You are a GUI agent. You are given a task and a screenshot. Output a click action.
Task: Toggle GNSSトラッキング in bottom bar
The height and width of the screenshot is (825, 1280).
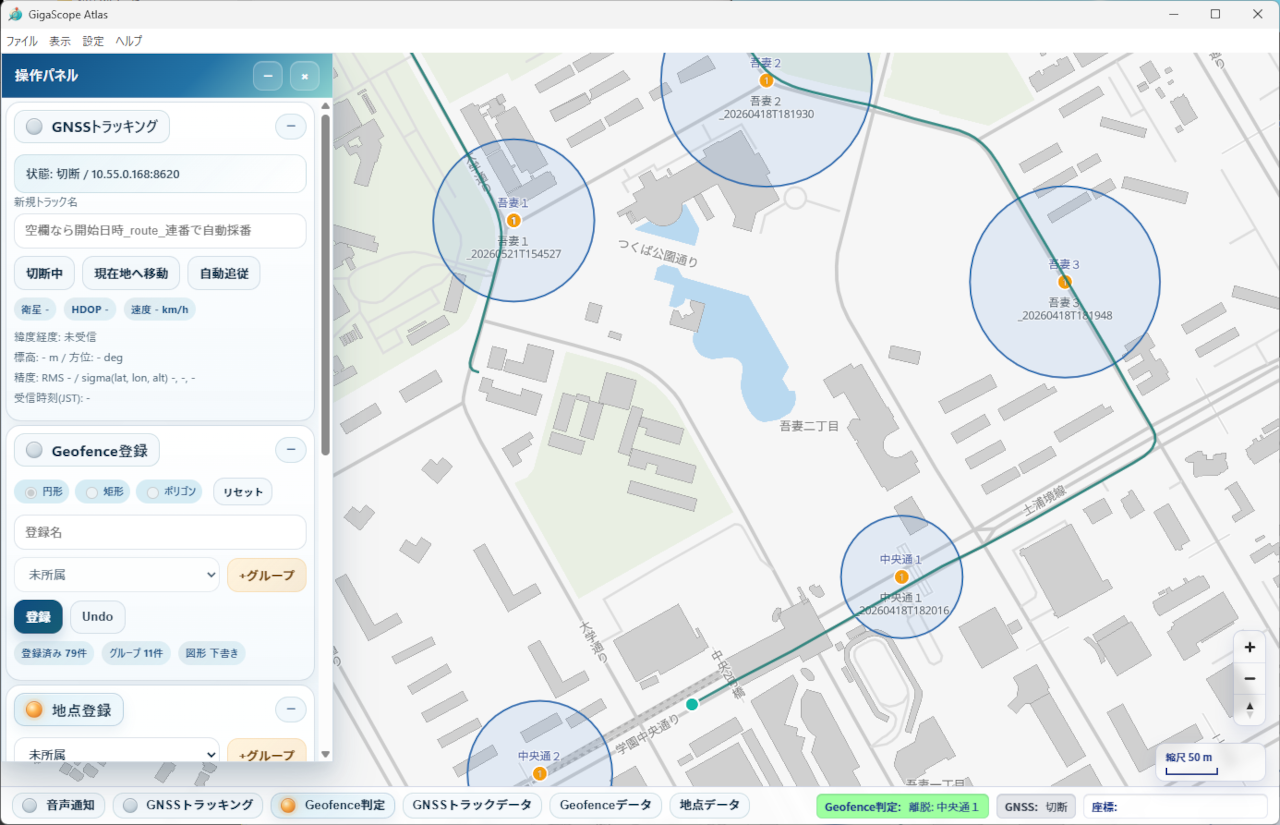coord(188,805)
